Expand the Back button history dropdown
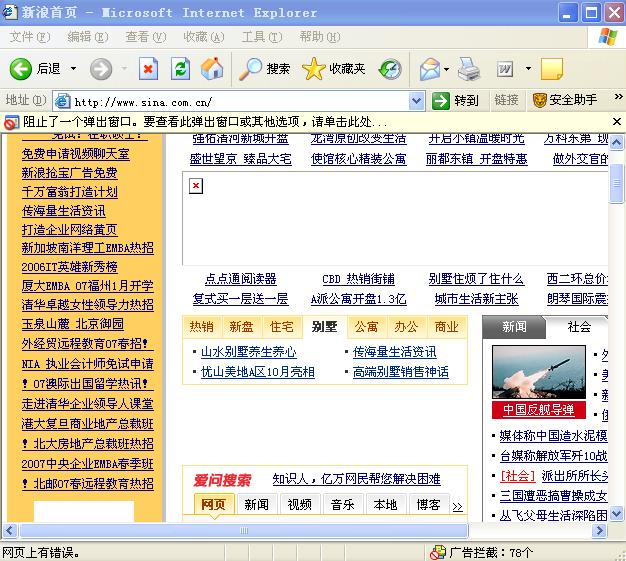This screenshot has width=626, height=561. point(73,69)
